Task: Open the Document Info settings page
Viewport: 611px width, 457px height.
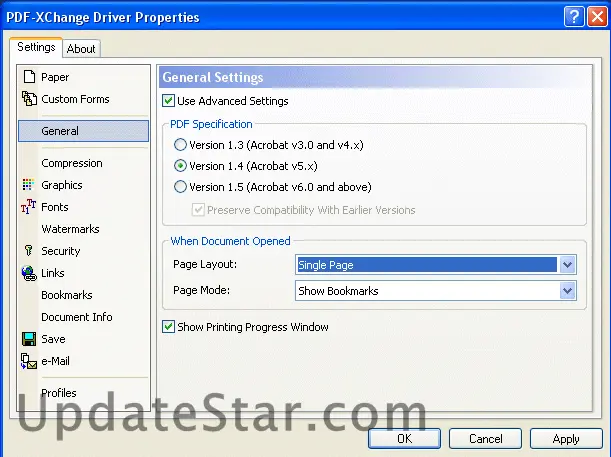Action: coord(83,317)
